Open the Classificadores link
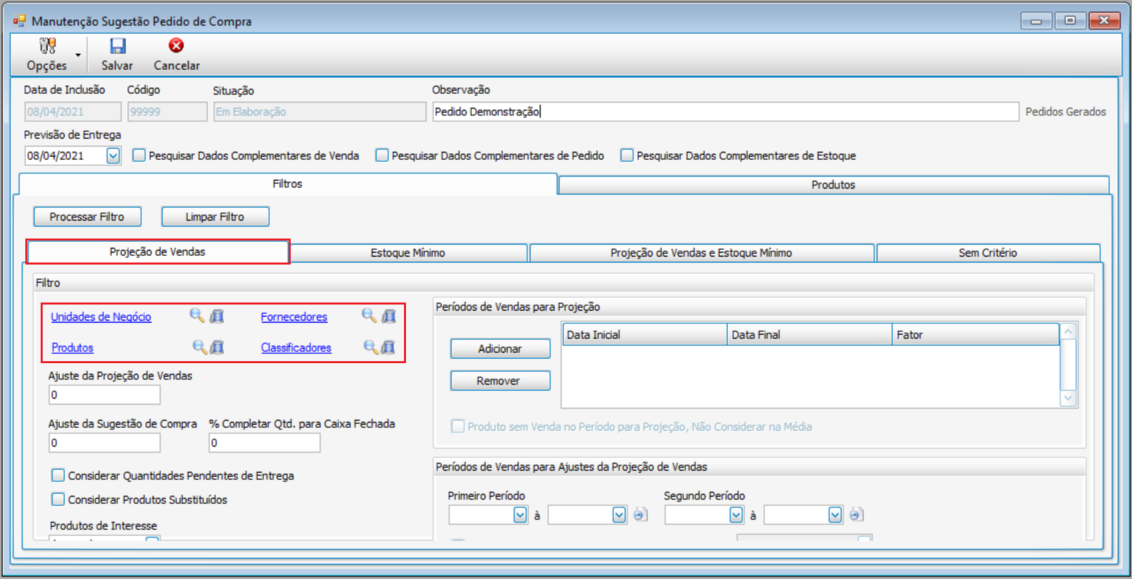This screenshot has width=1132, height=579. [296, 348]
